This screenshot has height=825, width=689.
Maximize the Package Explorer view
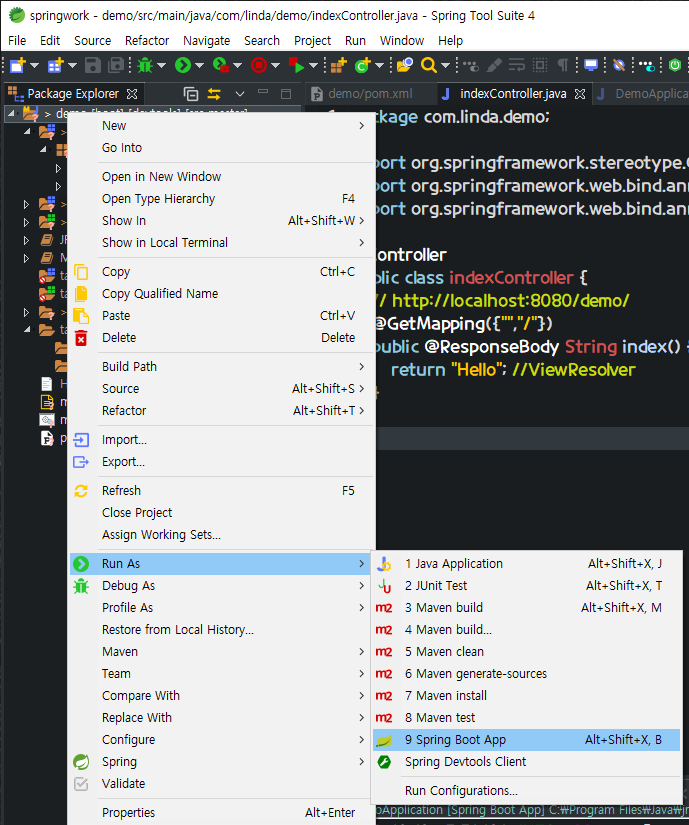point(286,94)
